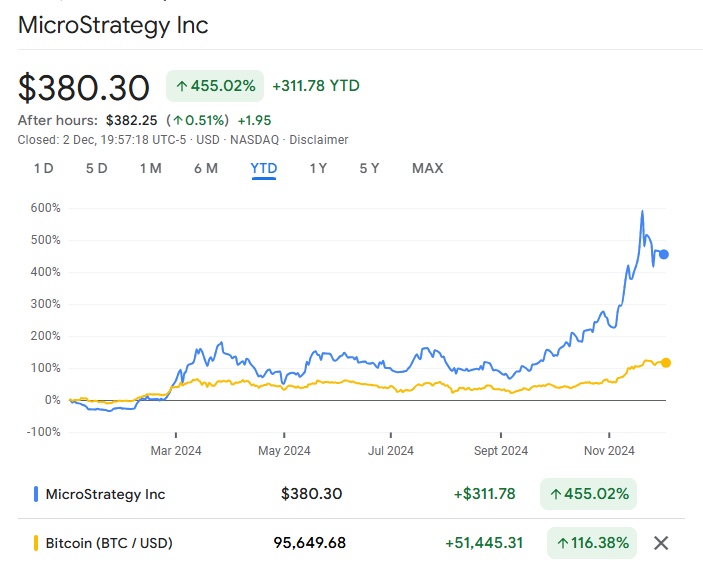Click the yellow Bitcoin legend color bar
The image size is (703, 564).
36,543
